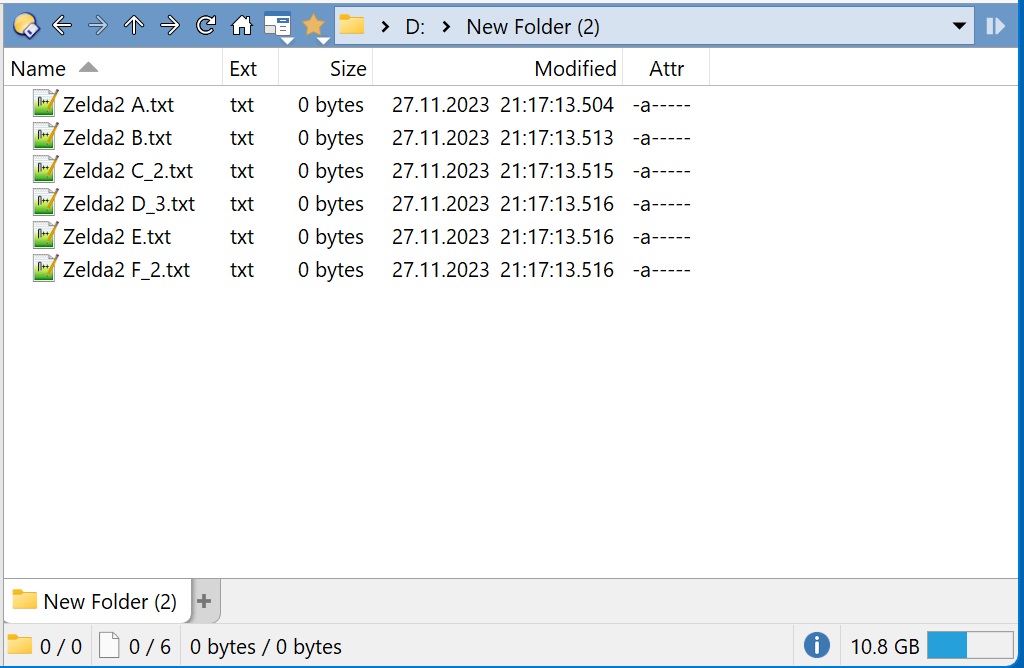The height and width of the screenshot is (668, 1024).
Task: Click the 21:17:13.515 modified time
Action: point(557,170)
